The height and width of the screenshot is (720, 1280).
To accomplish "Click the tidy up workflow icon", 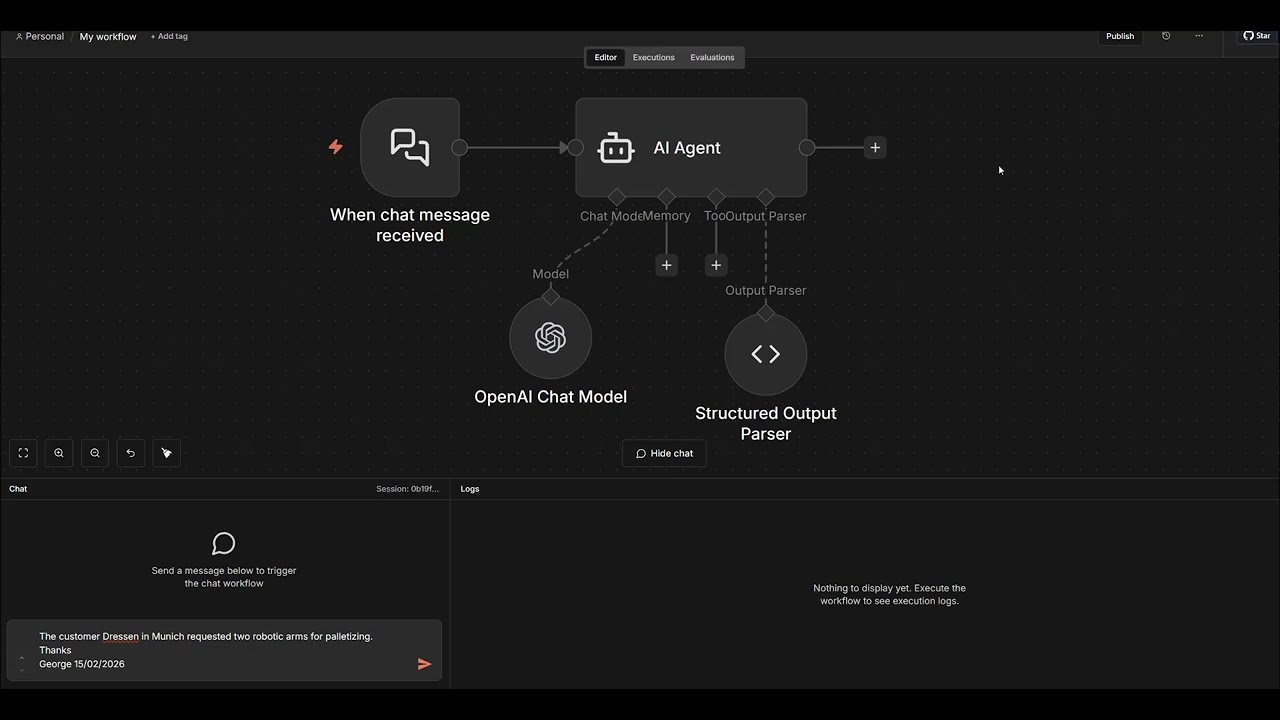I will pyautogui.click(x=166, y=453).
